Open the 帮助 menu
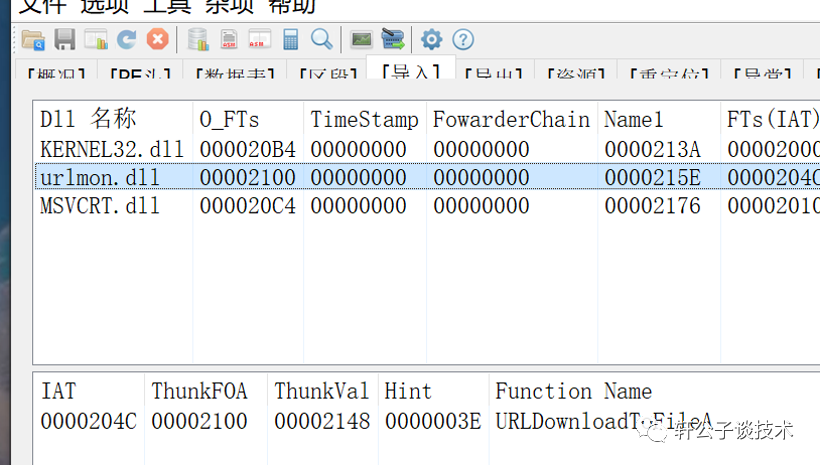The height and width of the screenshot is (466, 820). pyautogui.click(x=291, y=6)
